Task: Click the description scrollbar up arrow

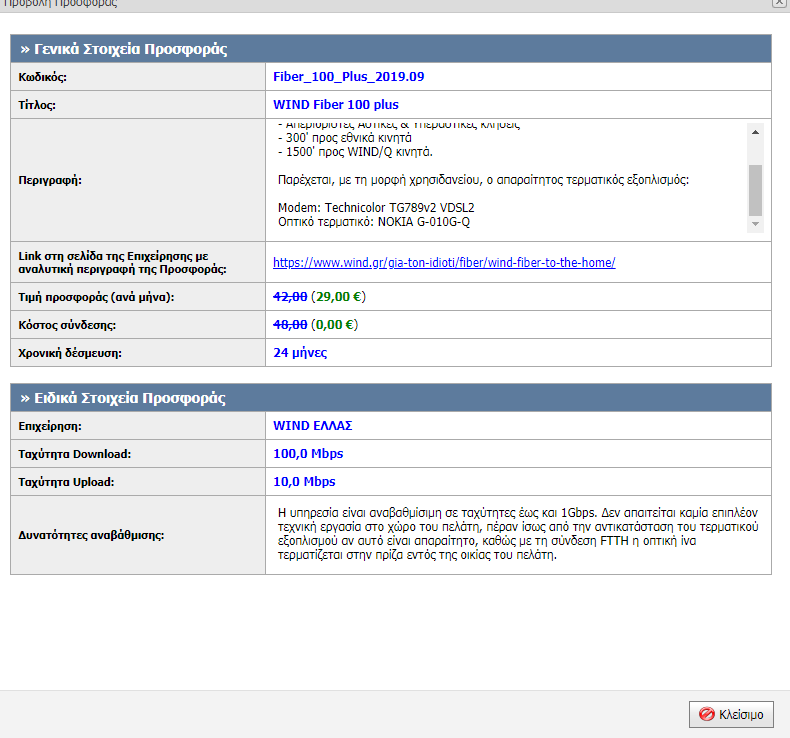Action: click(755, 132)
